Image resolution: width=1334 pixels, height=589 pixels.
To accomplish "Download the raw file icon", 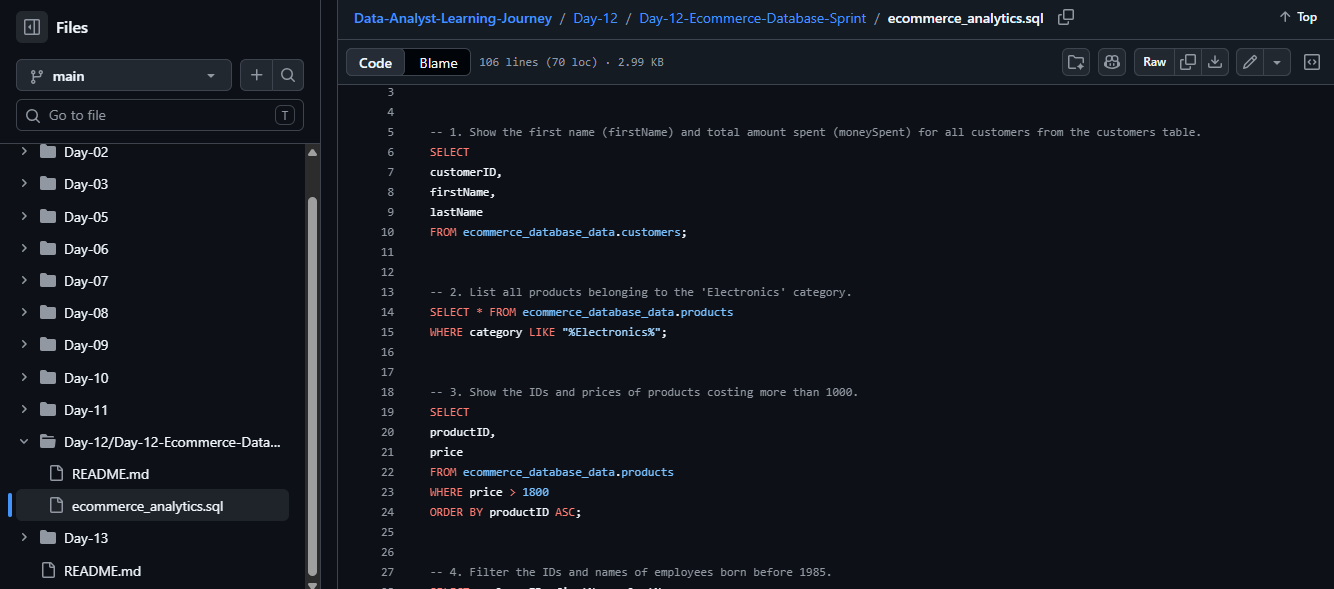I will pyautogui.click(x=1215, y=62).
